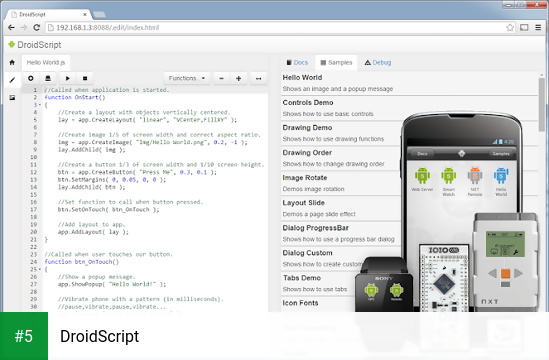Click 'function OnStart()' code line
549x360 pixels.
coord(75,98)
